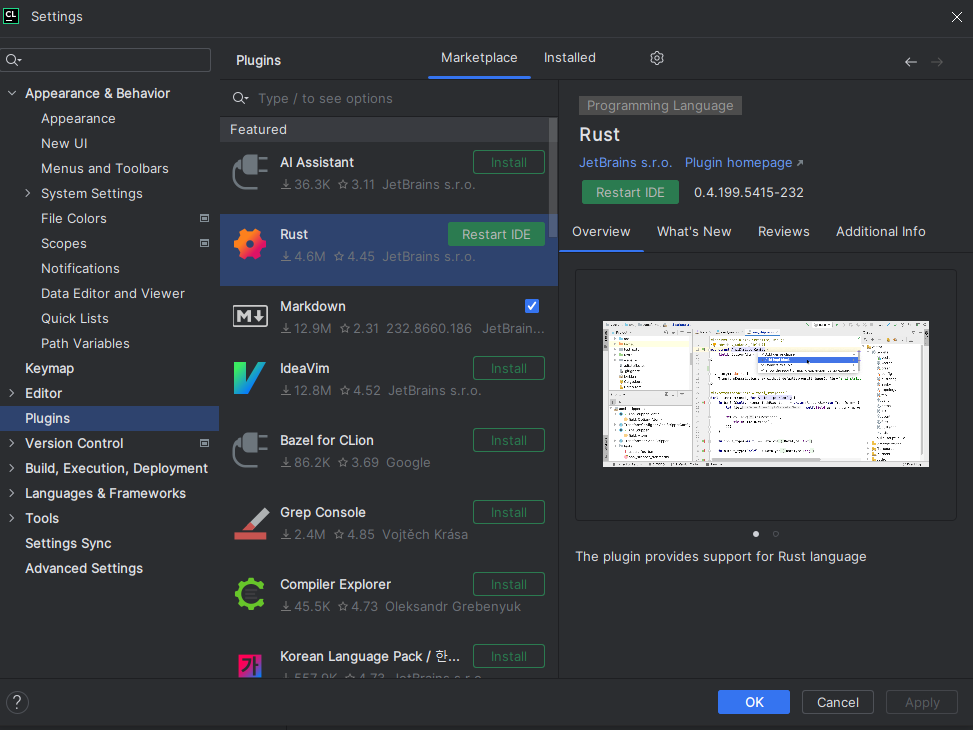The height and width of the screenshot is (730, 973).
Task: Open the Reviews tab
Action: (784, 232)
